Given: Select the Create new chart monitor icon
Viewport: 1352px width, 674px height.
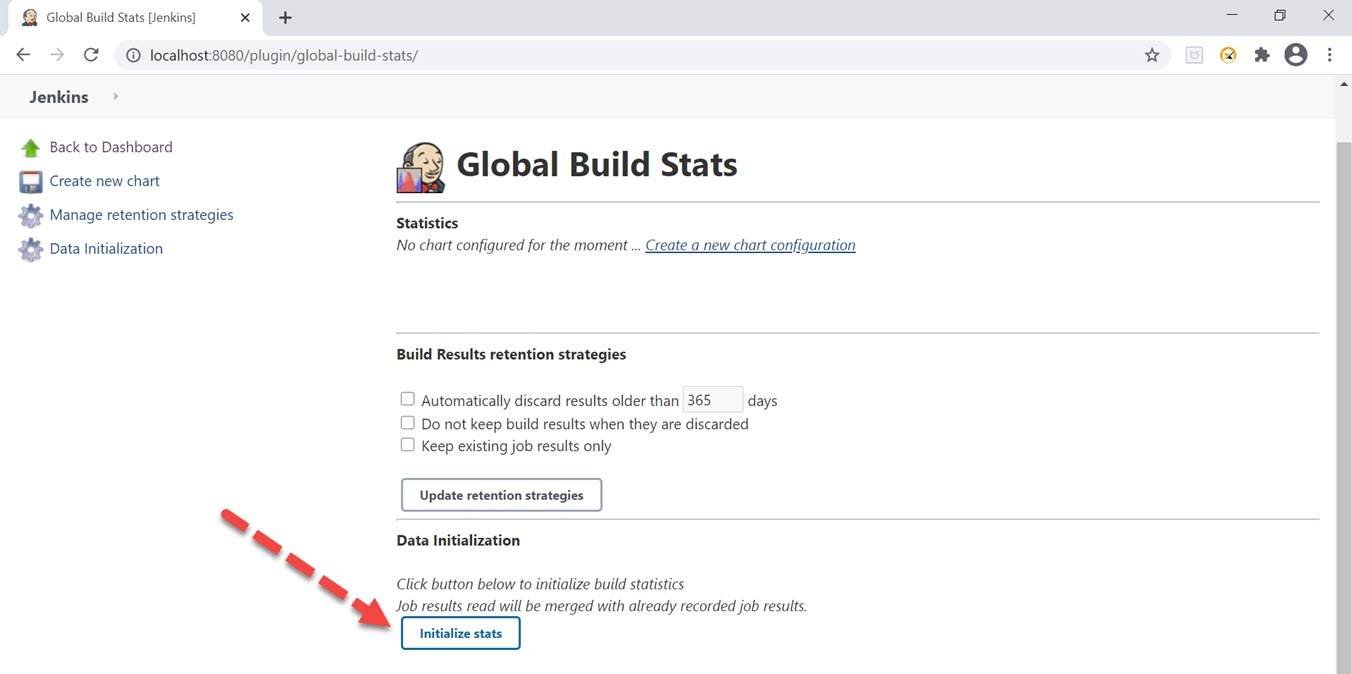Looking at the screenshot, I should (29, 180).
